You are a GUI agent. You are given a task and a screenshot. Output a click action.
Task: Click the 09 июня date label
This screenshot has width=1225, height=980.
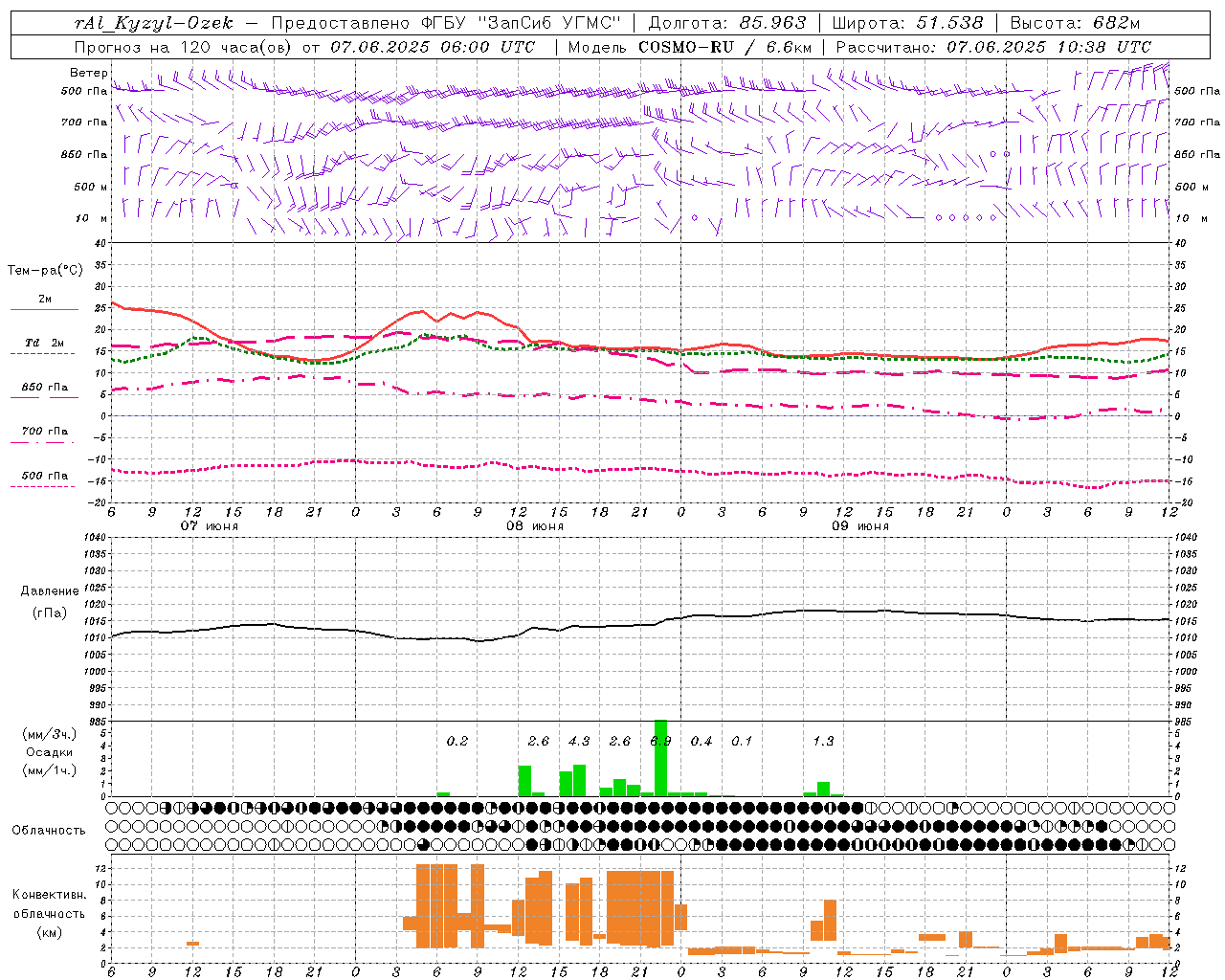coord(860,526)
